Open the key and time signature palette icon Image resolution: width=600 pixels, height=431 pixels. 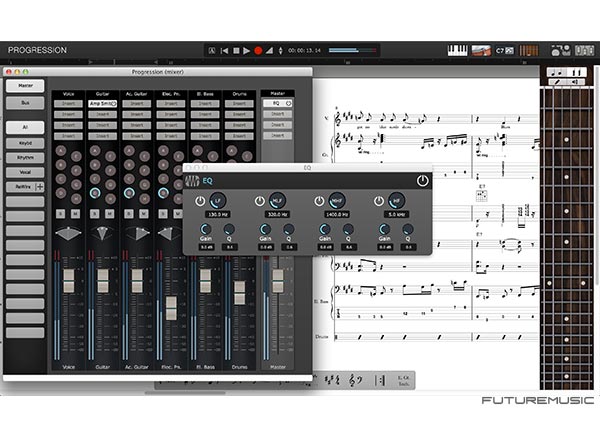[x=332, y=380]
